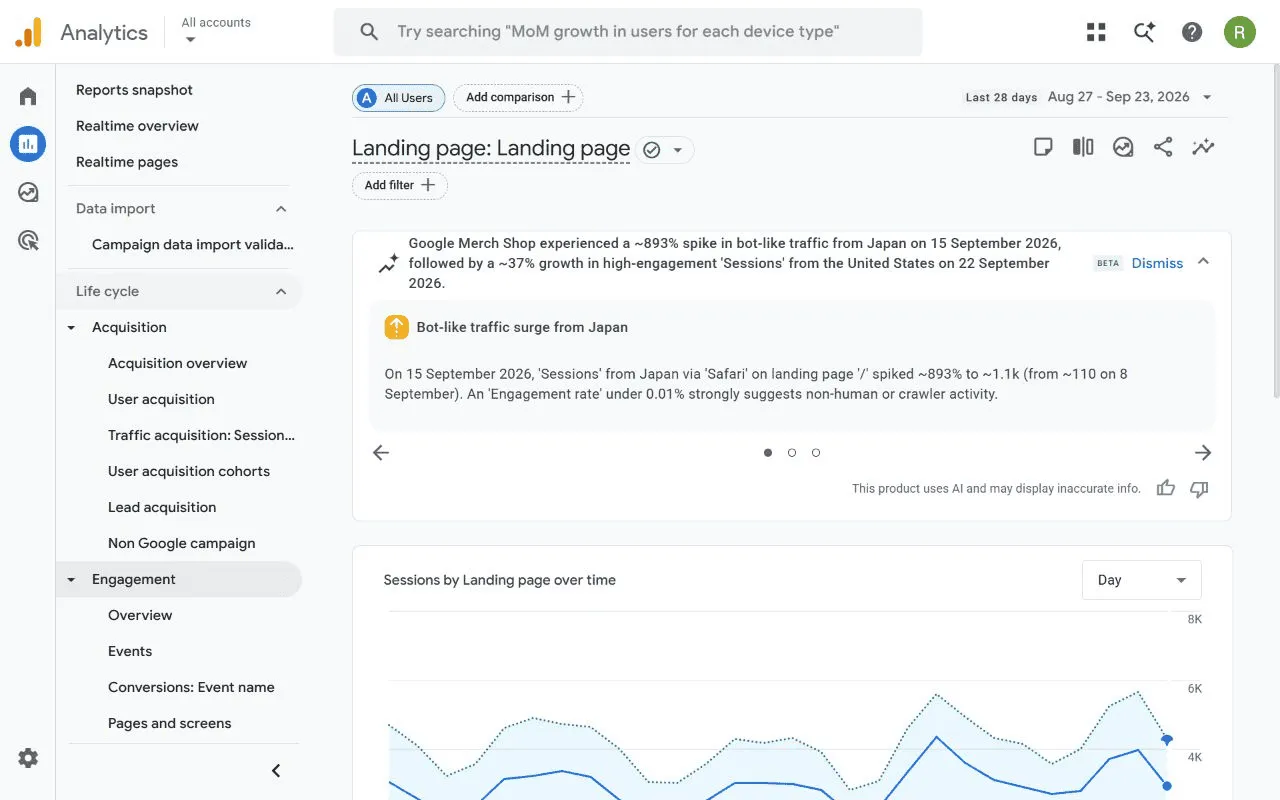Click the Add comparison button

[x=518, y=97]
